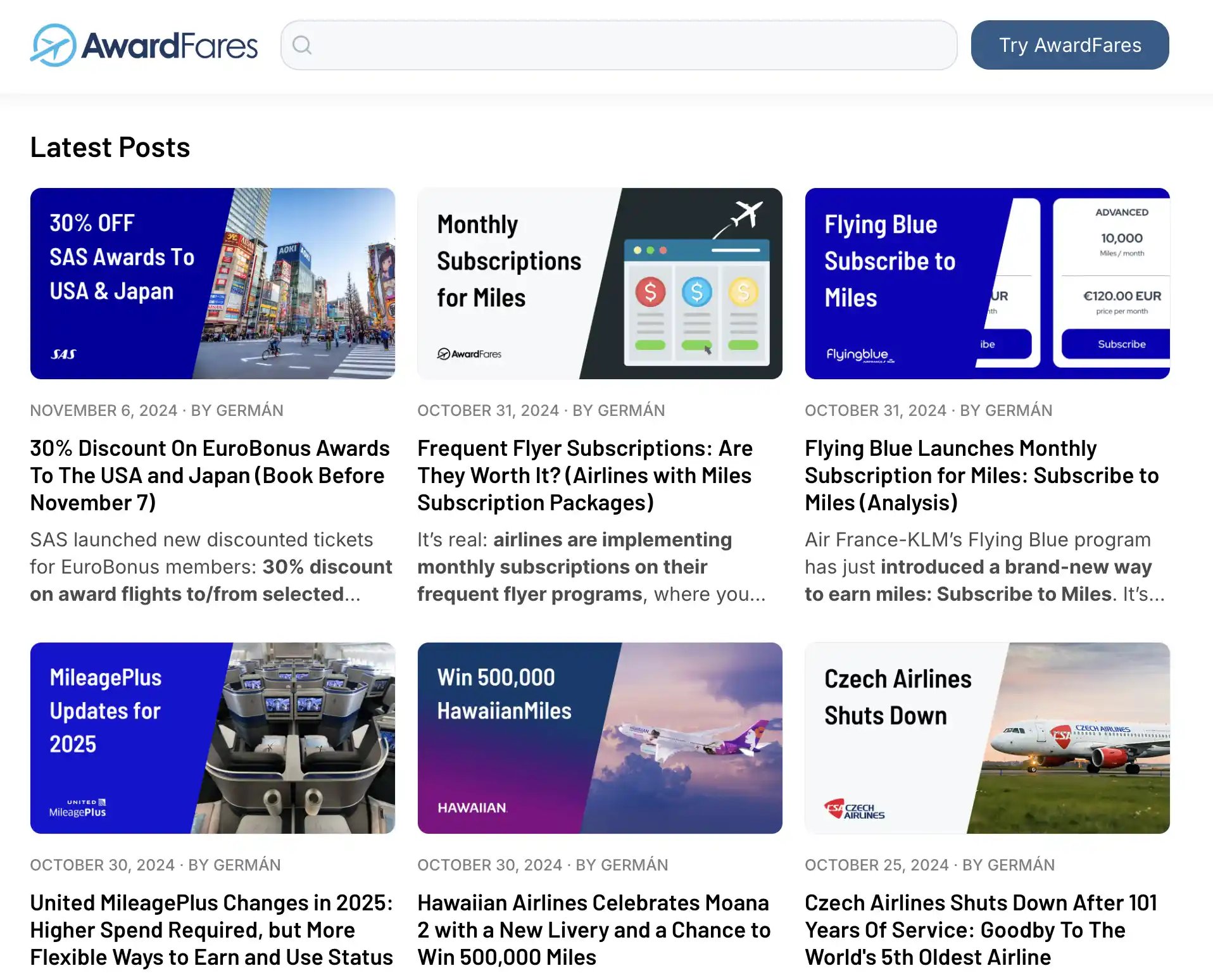The height and width of the screenshot is (980, 1213).
Task: Open the 30% OFF SAS Awards thumbnail
Action: [x=213, y=284]
